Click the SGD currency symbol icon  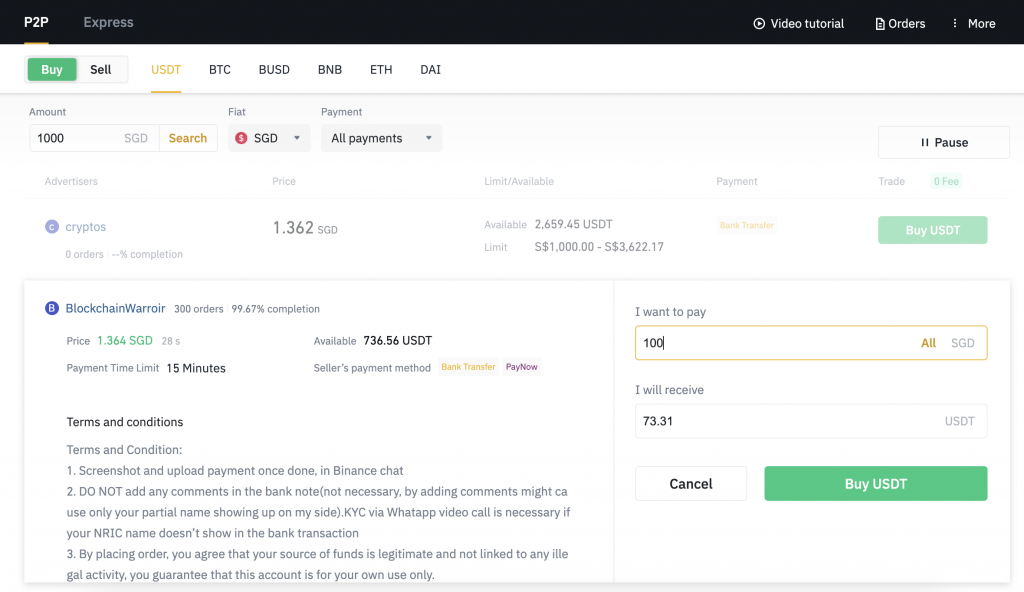point(241,138)
